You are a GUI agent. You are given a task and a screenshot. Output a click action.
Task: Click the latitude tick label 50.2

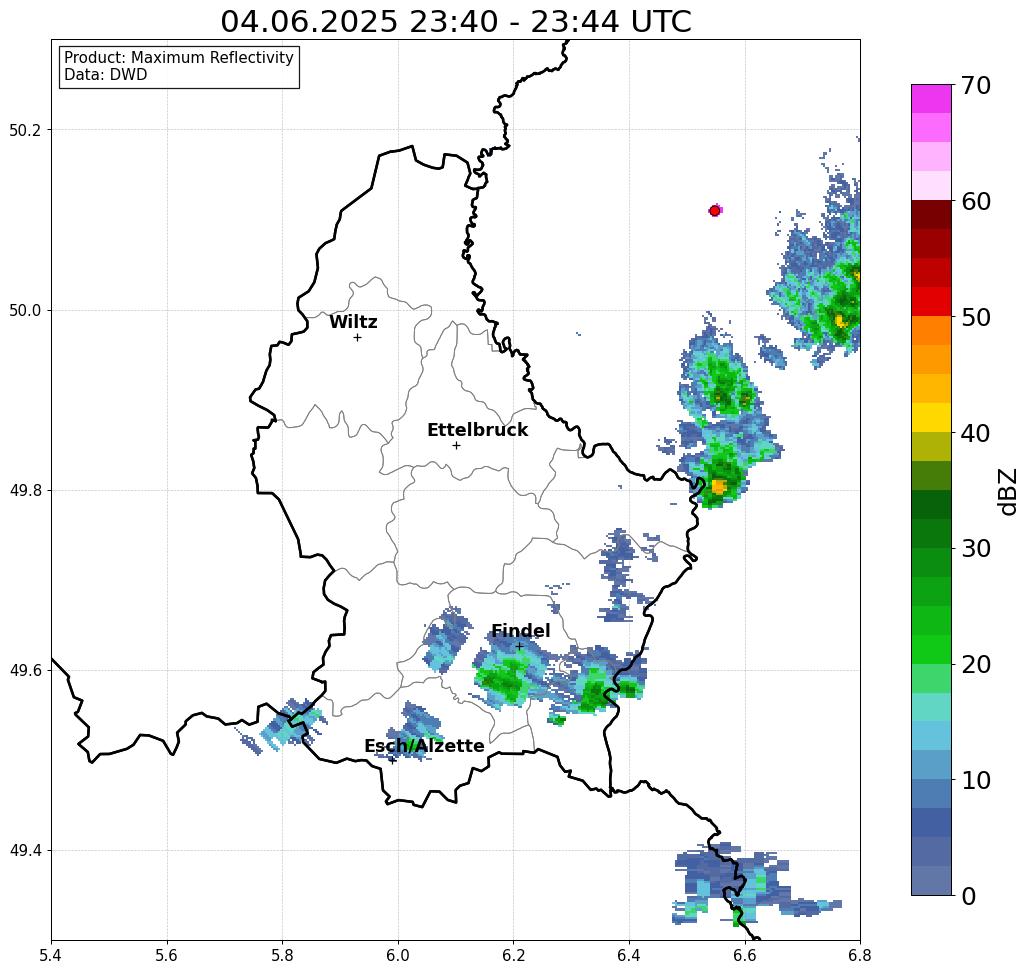[x=25, y=130]
